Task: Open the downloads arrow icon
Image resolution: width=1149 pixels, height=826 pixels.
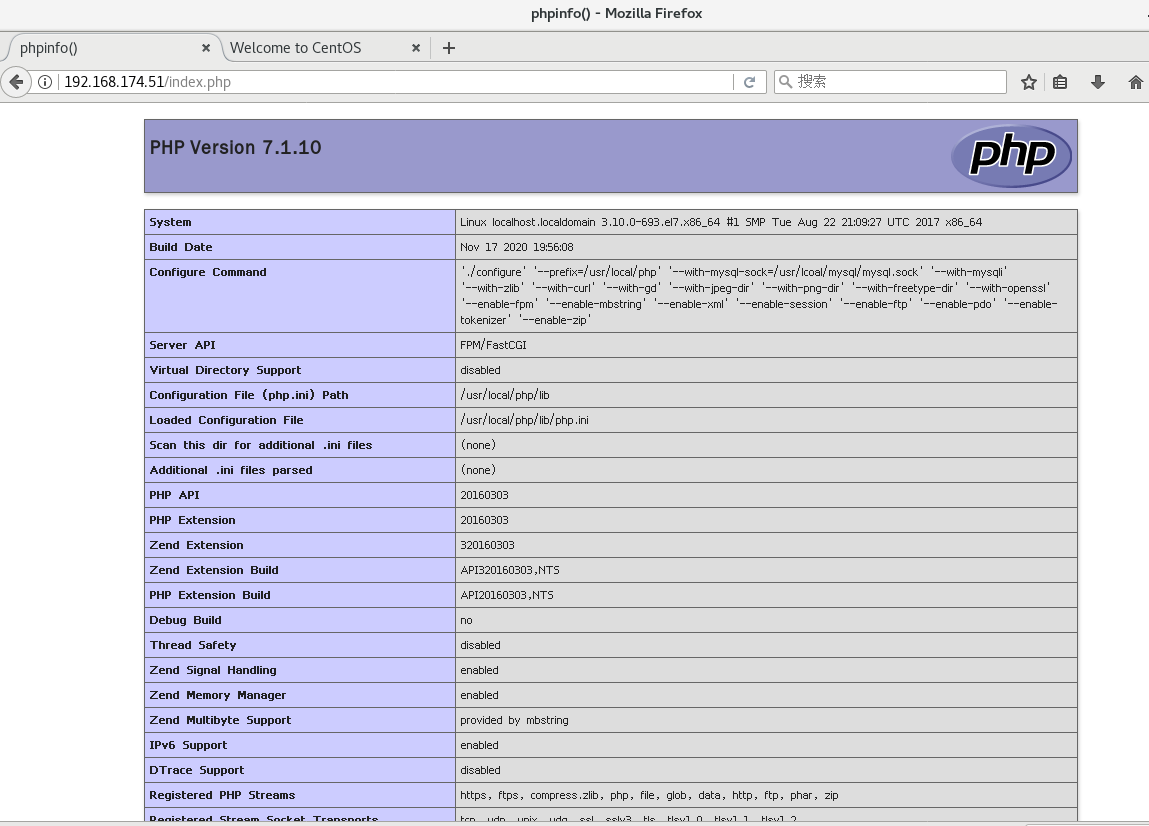Action: [1098, 82]
